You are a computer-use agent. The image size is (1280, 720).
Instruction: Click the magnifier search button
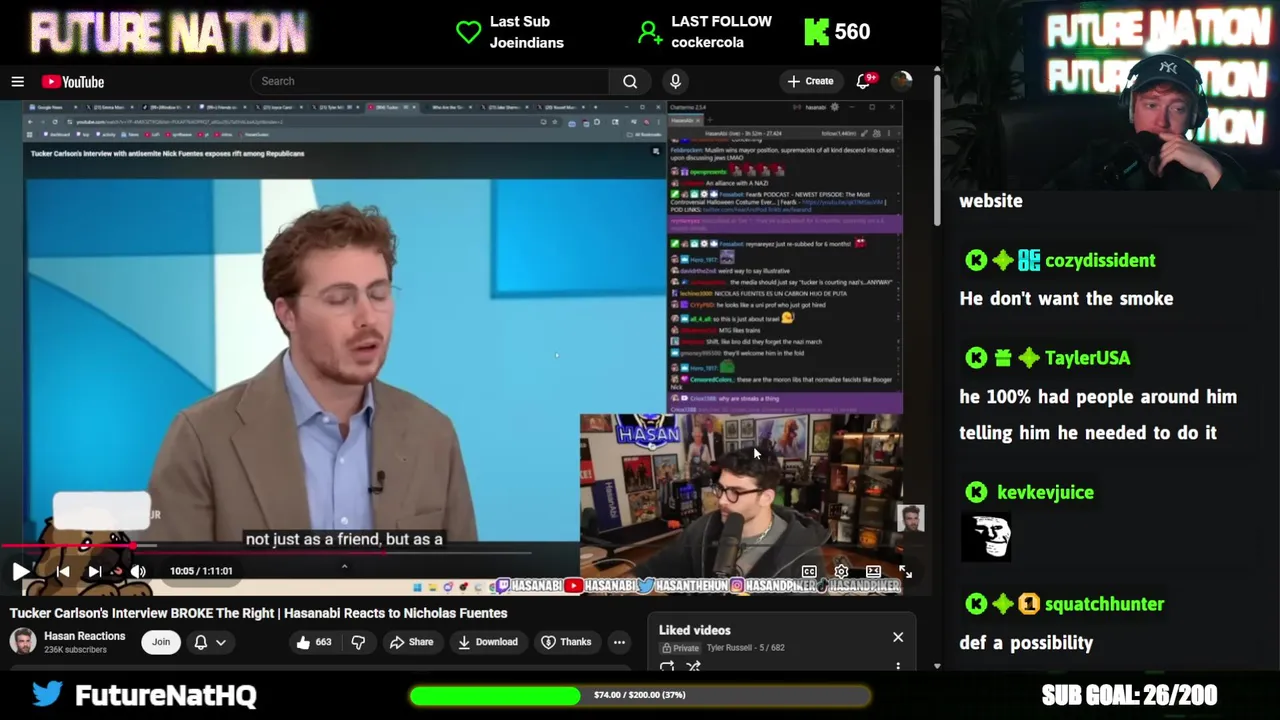point(630,81)
